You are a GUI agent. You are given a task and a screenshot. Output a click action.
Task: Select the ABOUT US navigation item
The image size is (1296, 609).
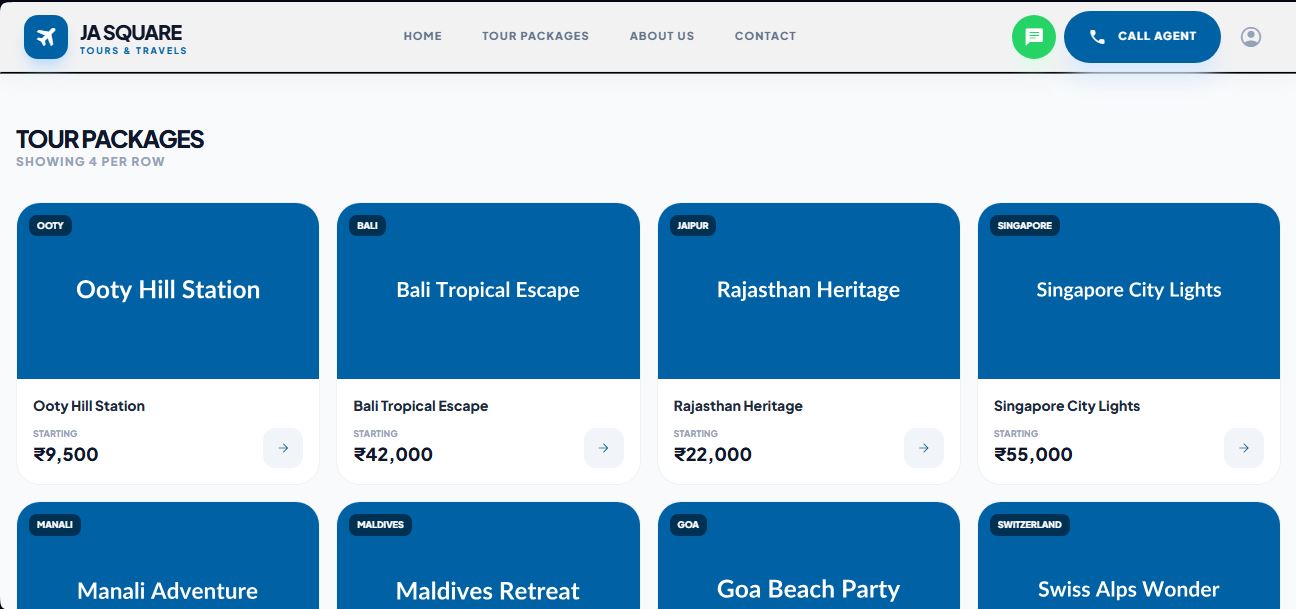point(661,36)
